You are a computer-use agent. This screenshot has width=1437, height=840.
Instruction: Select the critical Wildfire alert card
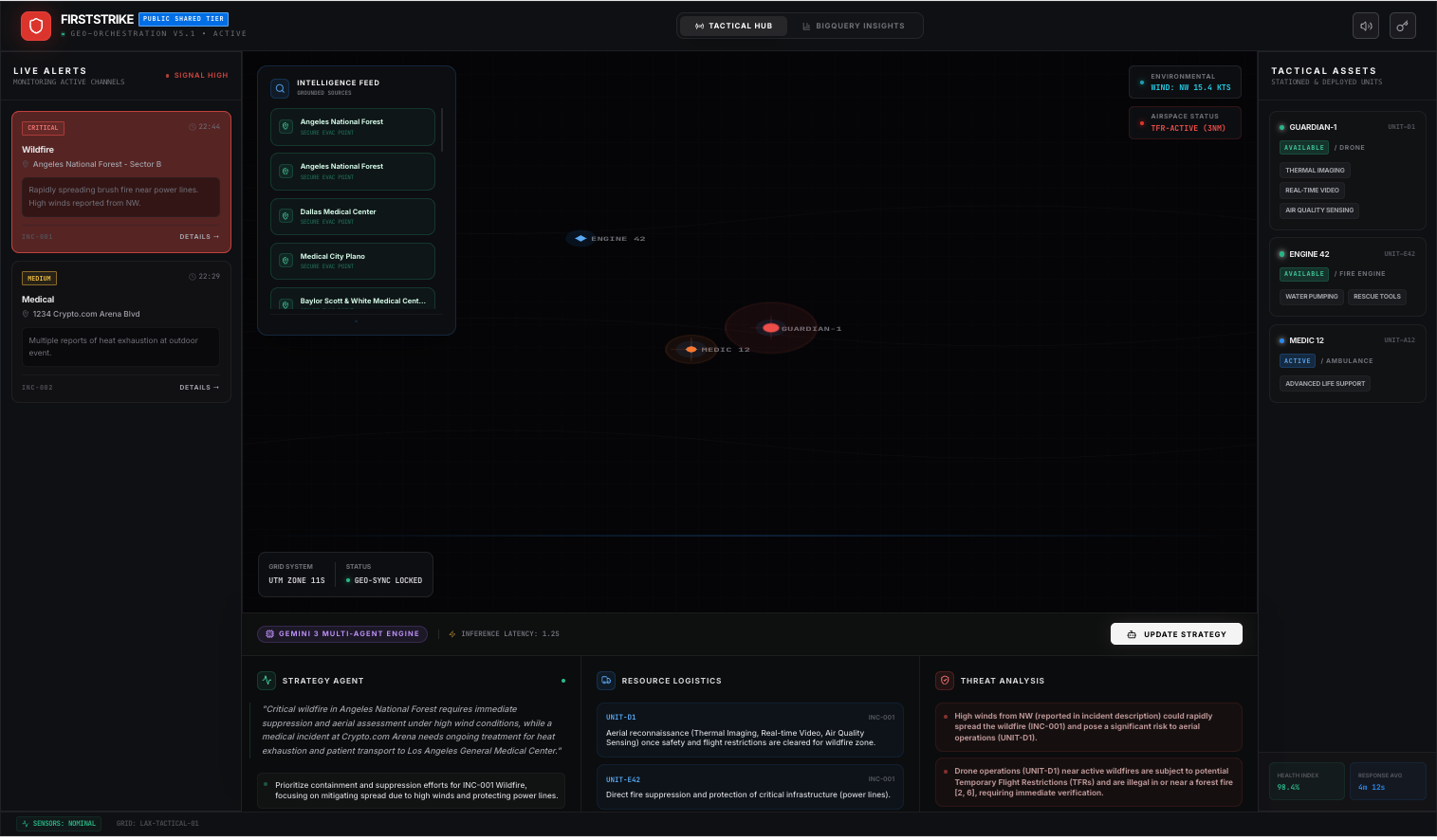(120, 182)
